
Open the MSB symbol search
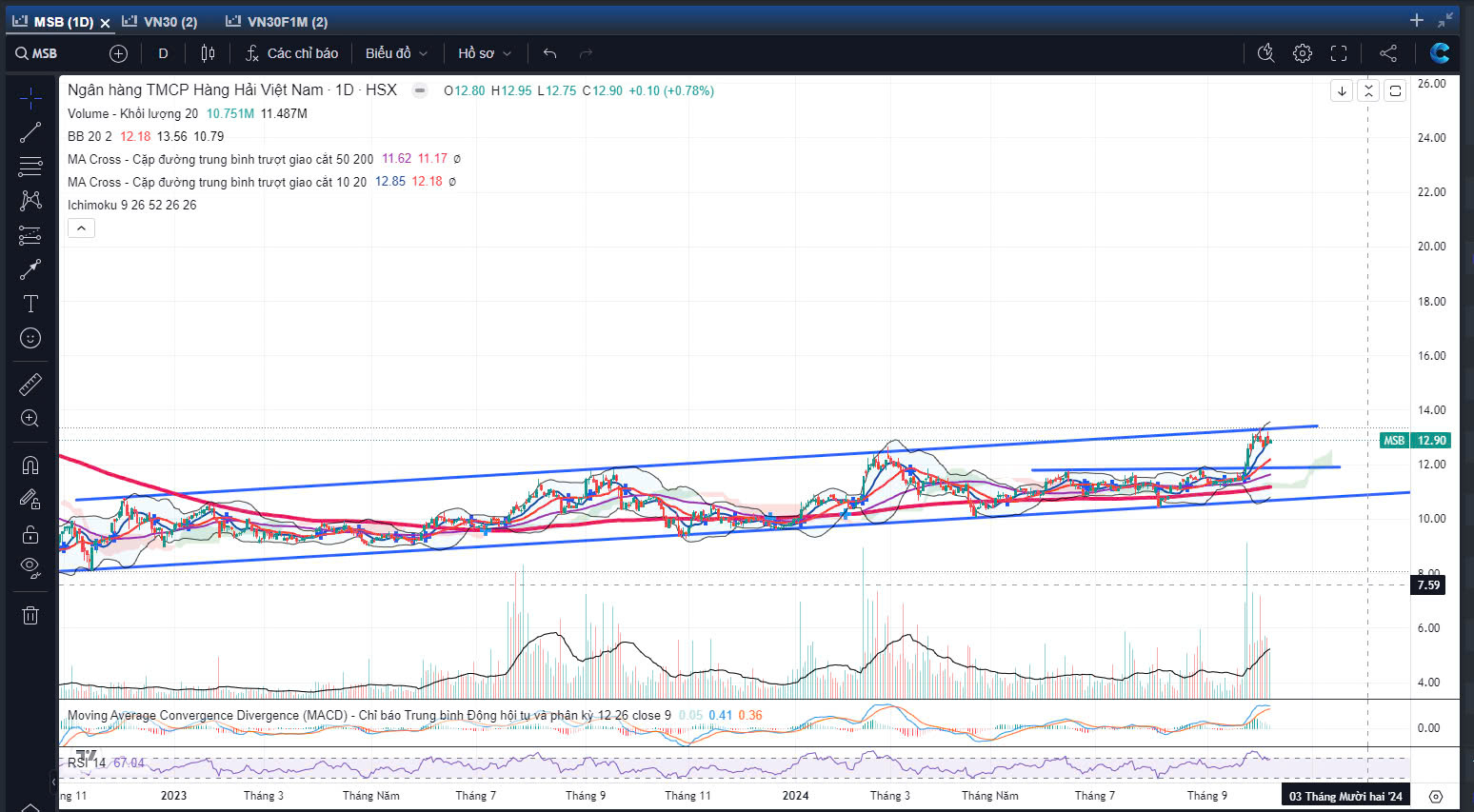(x=36, y=53)
